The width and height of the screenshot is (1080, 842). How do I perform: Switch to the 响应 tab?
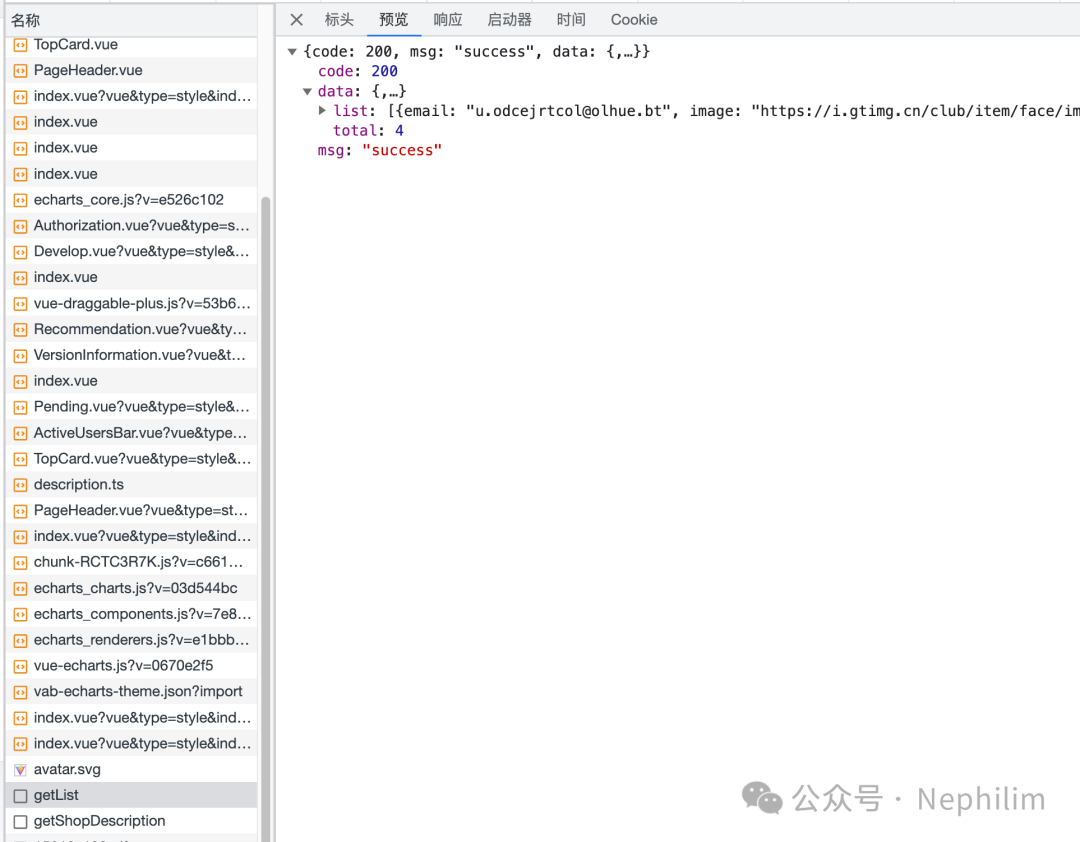point(448,20)
